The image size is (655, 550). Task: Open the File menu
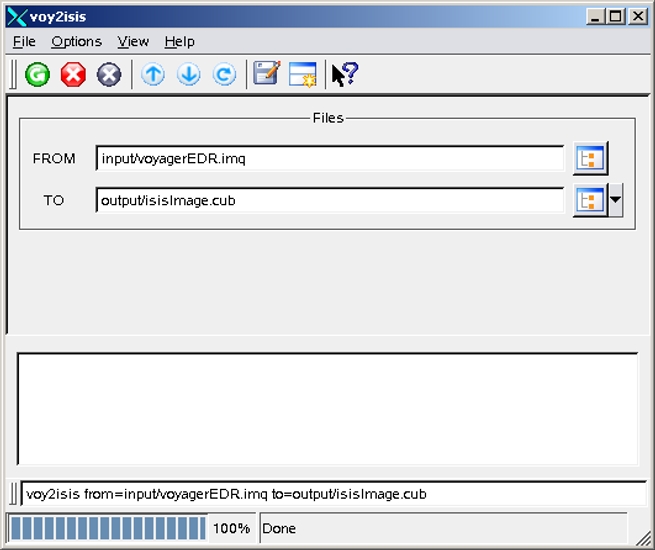tap(24, 41)
